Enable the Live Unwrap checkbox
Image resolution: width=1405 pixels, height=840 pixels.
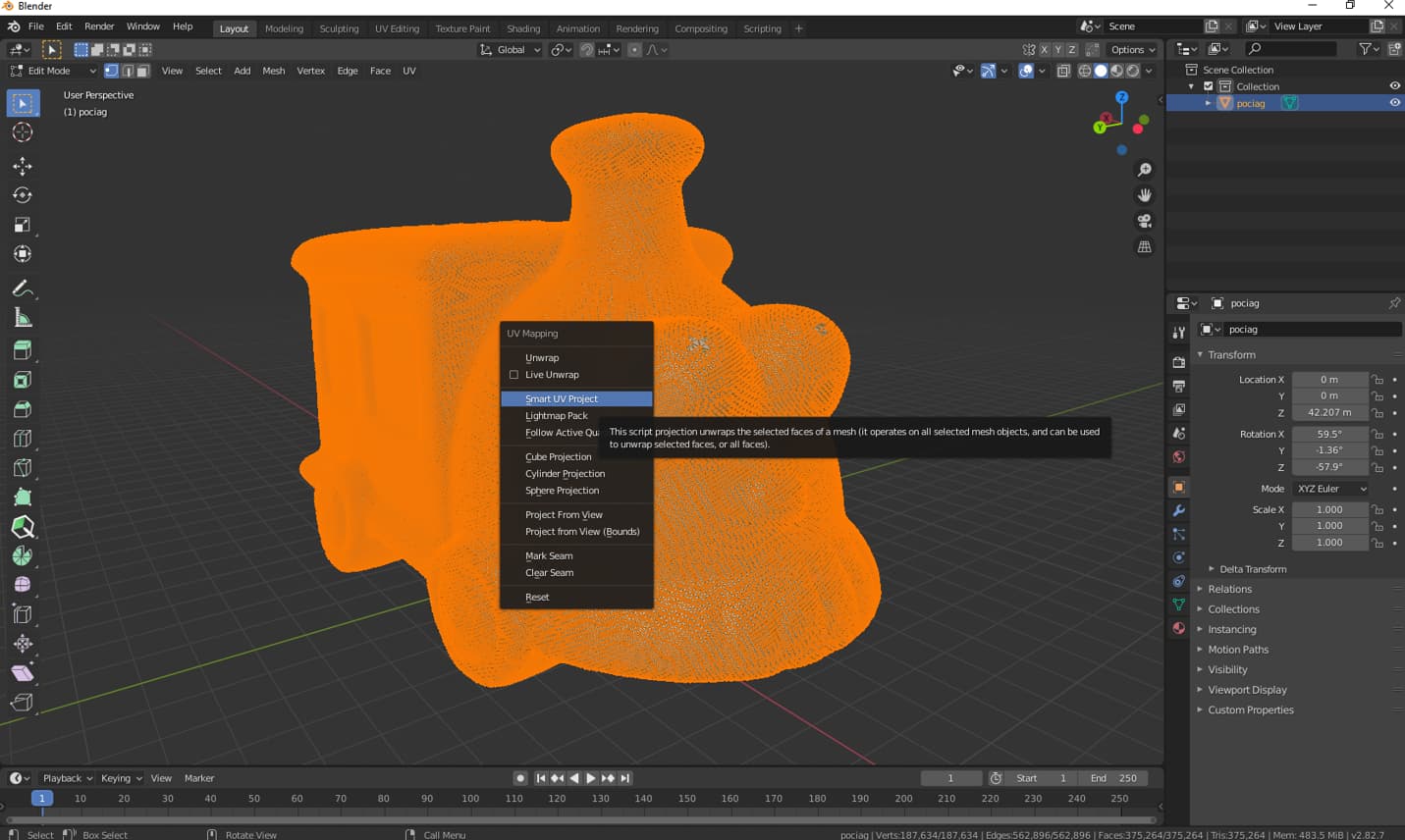pyautogui.click(x=513, y=375)
